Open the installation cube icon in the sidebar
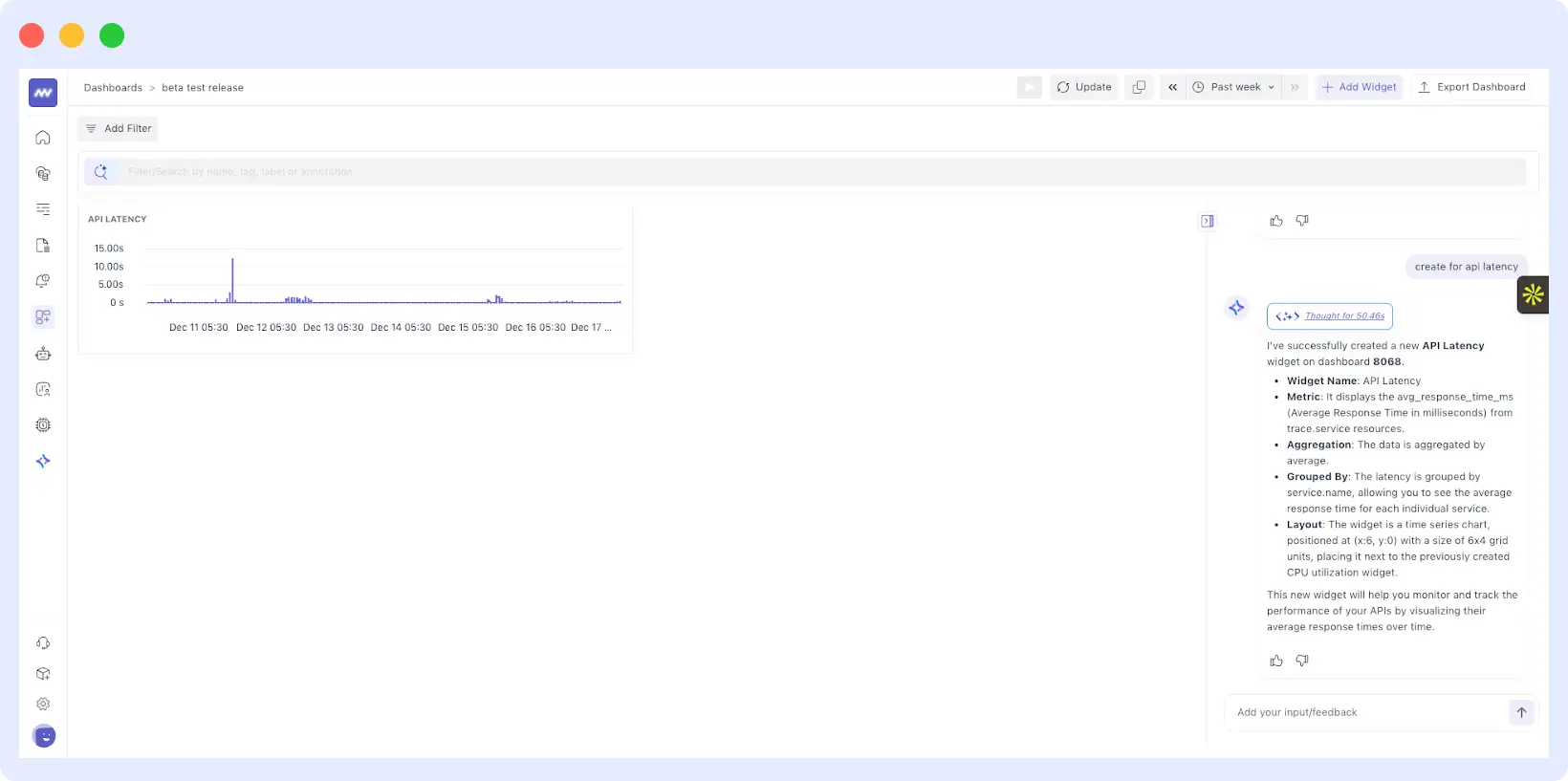Image resolution: width=1568 pixels, height=781 pixels. (x=43, y=674)
